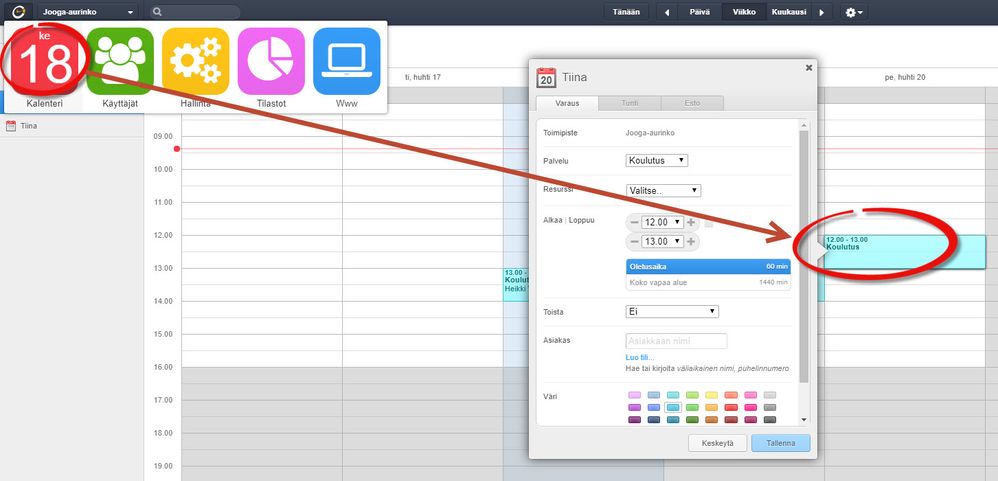Switch to Kuukausi month view
Image resolution: width=998 pixels, height=481 pixels.
[x=789, y=12]
